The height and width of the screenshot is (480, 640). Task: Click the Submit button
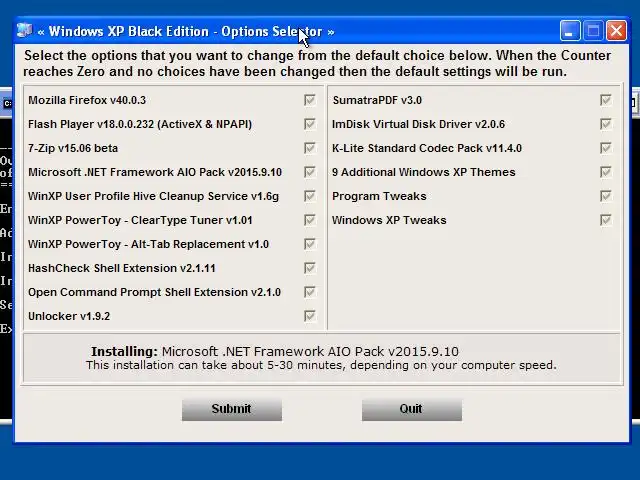tap(232, 409)
